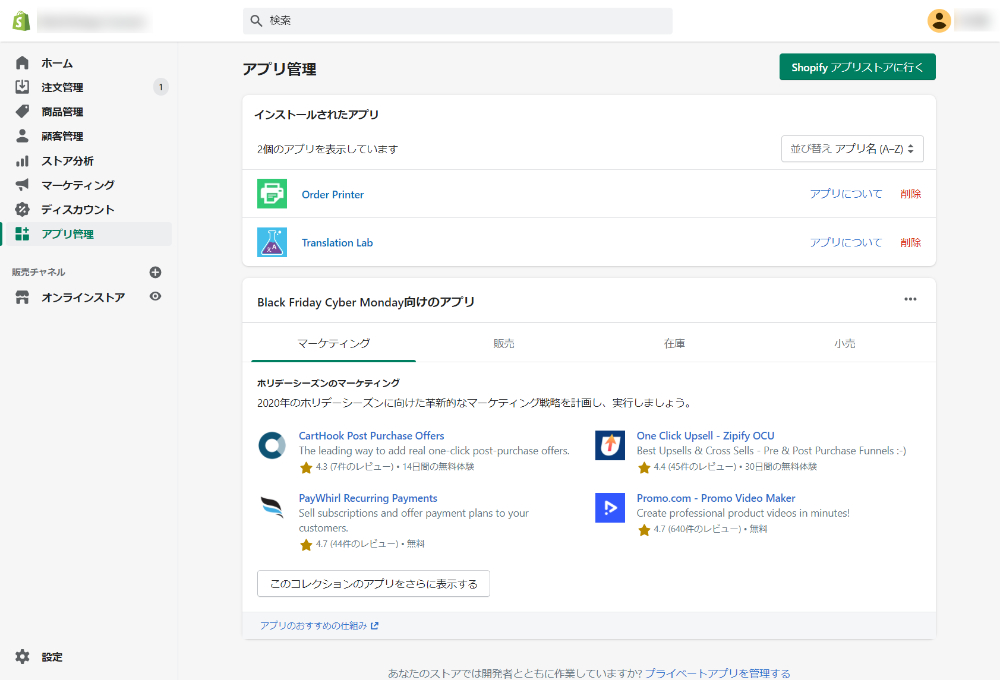Open the Translation Lab app link

(x=337, y=242)
